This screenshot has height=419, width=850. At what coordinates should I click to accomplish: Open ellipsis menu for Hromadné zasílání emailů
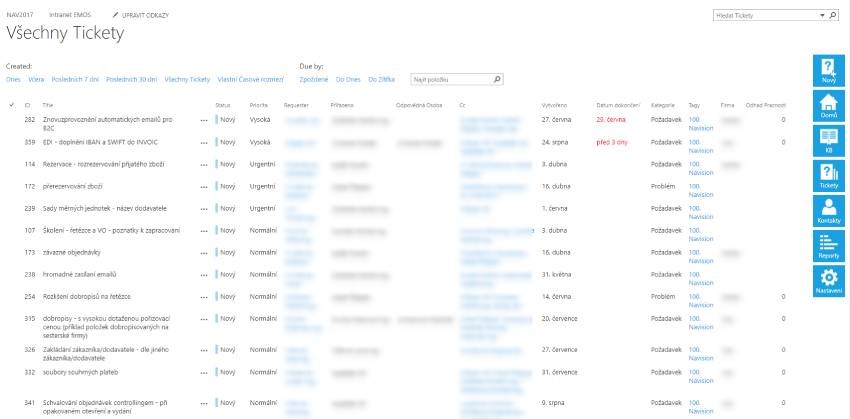tap(204, 275)
